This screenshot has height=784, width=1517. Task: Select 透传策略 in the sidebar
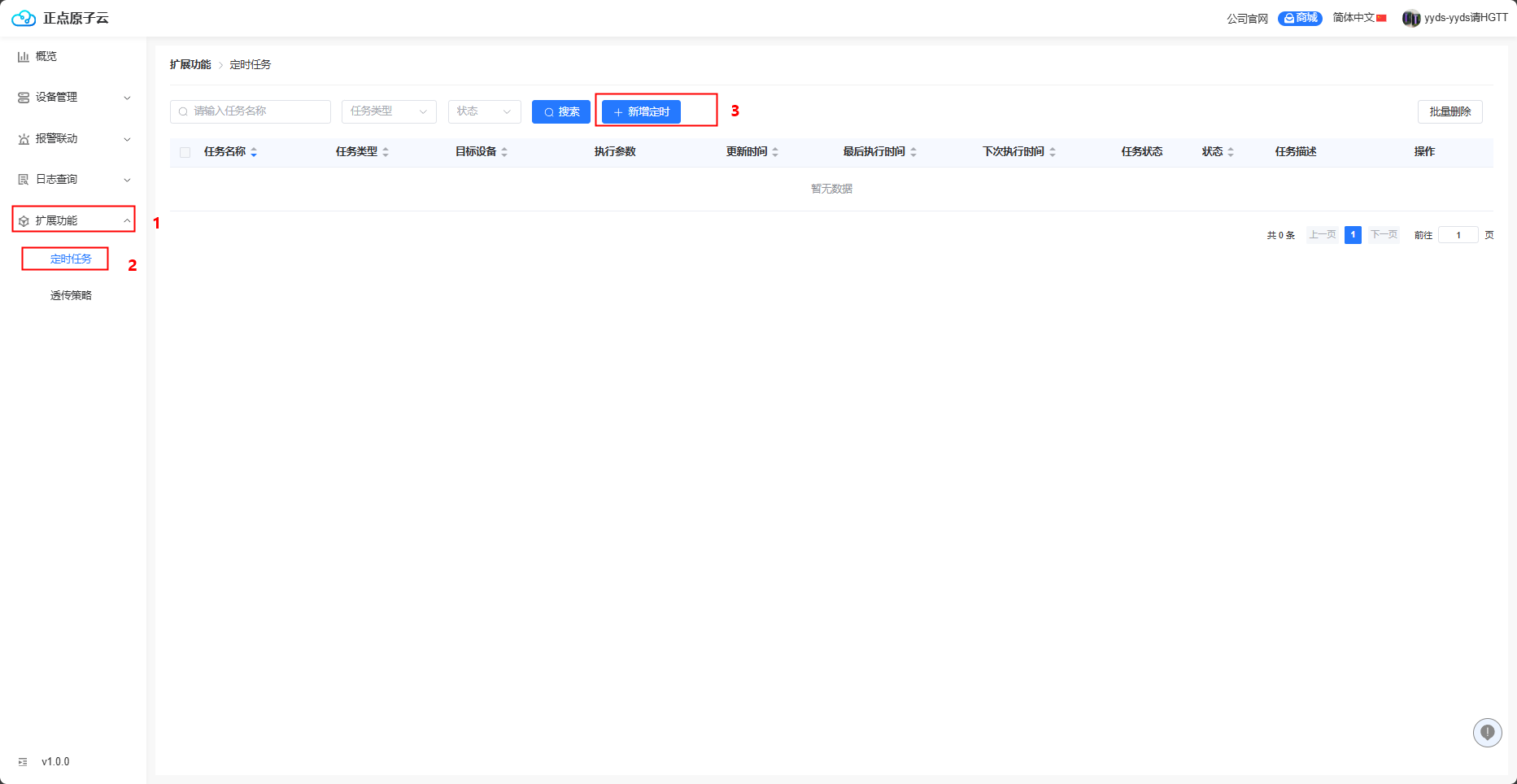(x=71, y=295)
